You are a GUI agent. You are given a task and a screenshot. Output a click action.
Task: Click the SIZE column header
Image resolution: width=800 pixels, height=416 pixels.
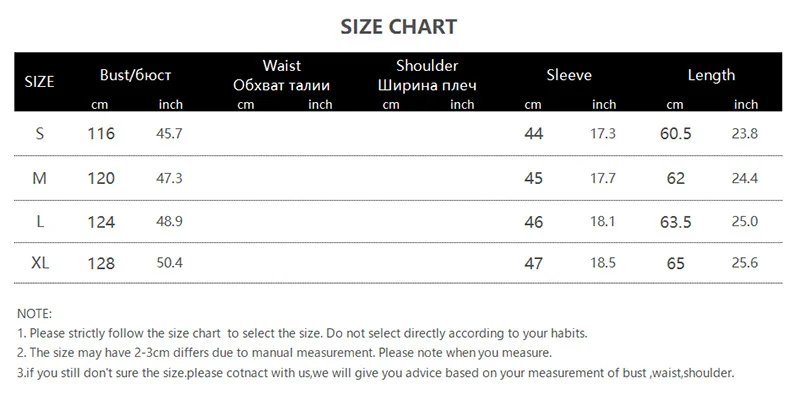39,81
